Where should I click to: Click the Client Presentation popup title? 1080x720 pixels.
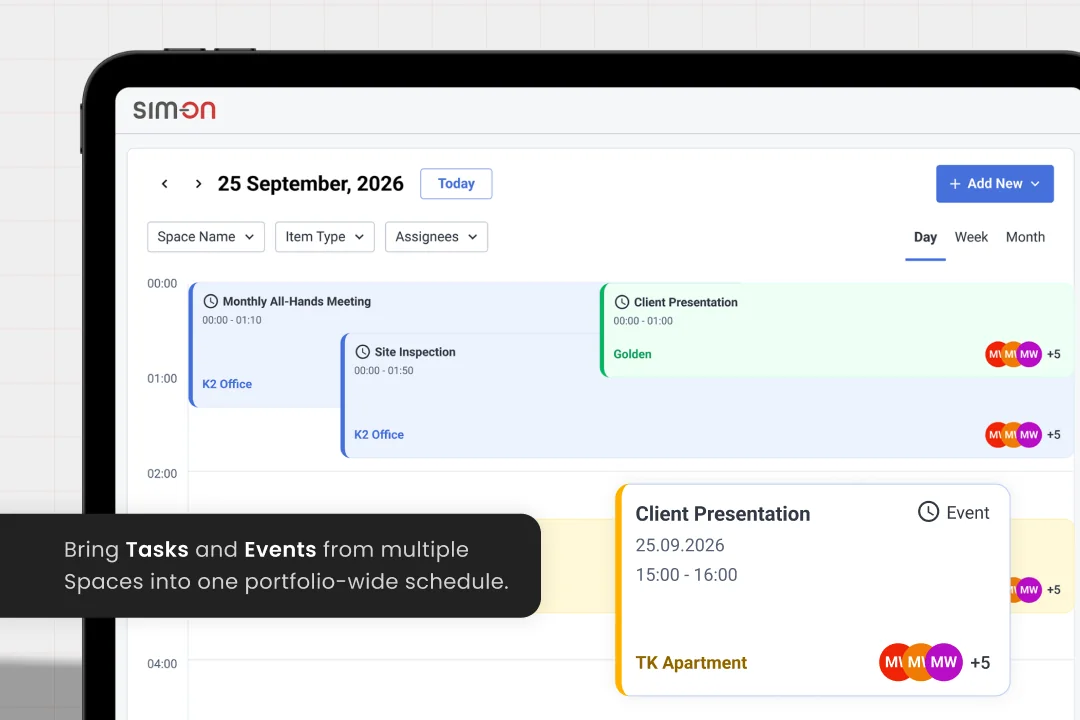(x=723, y=514)
